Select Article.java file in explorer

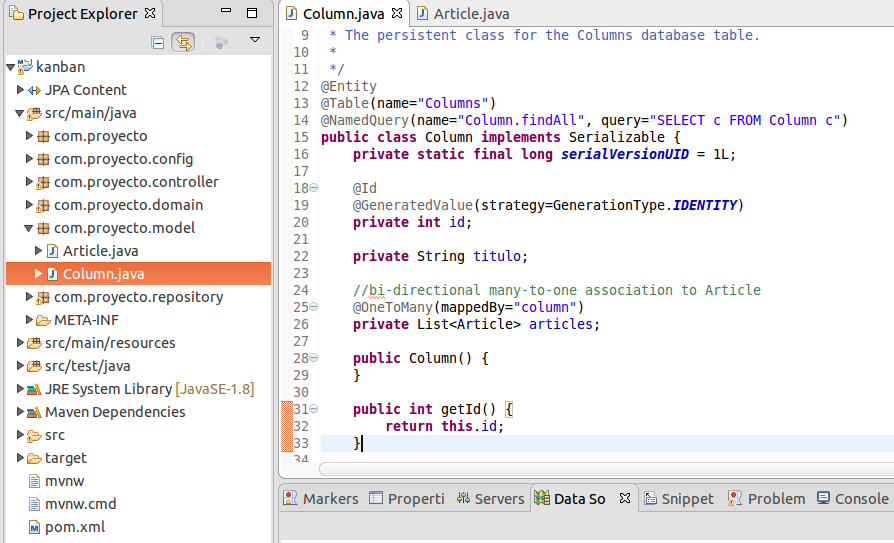(x=100, y=251)
